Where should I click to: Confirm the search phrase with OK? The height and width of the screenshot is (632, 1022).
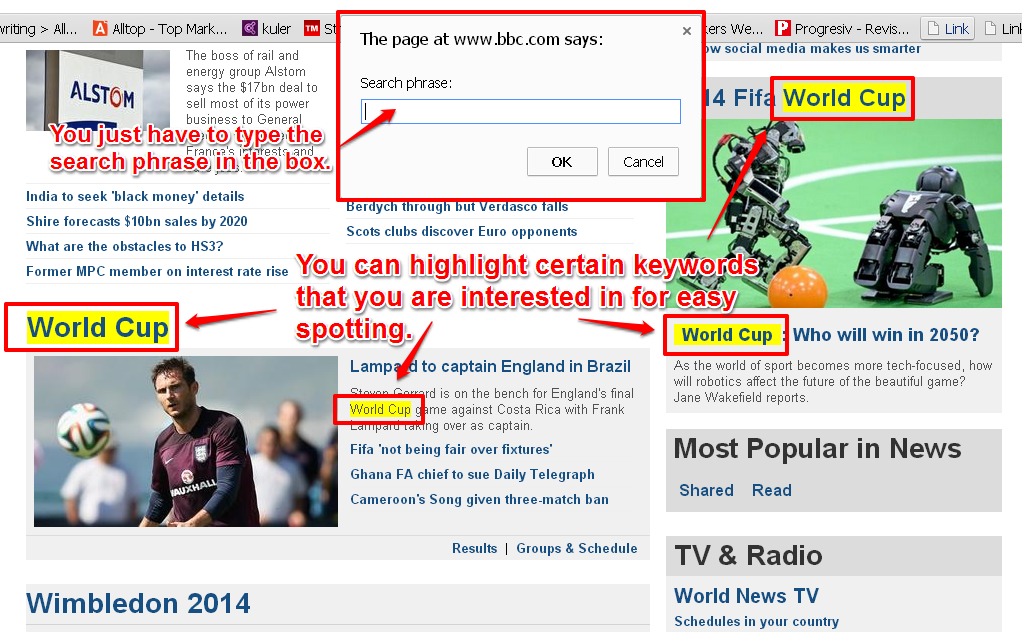[562, 162]
